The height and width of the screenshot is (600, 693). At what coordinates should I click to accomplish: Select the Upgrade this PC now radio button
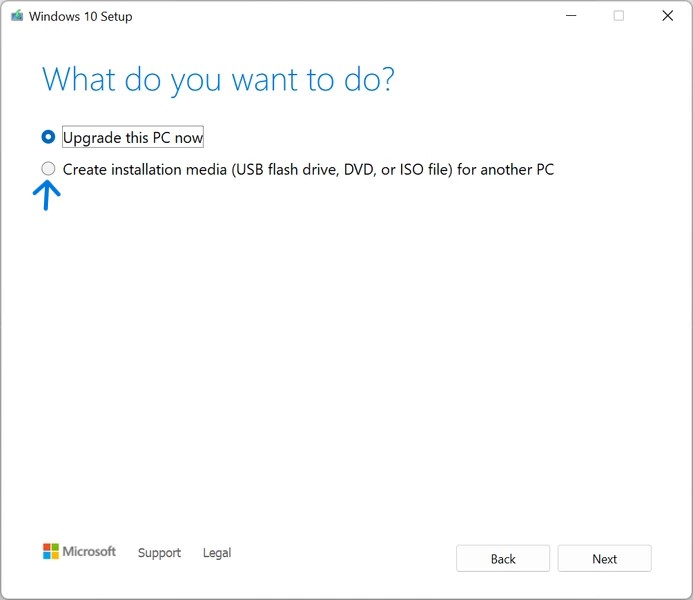48,137
